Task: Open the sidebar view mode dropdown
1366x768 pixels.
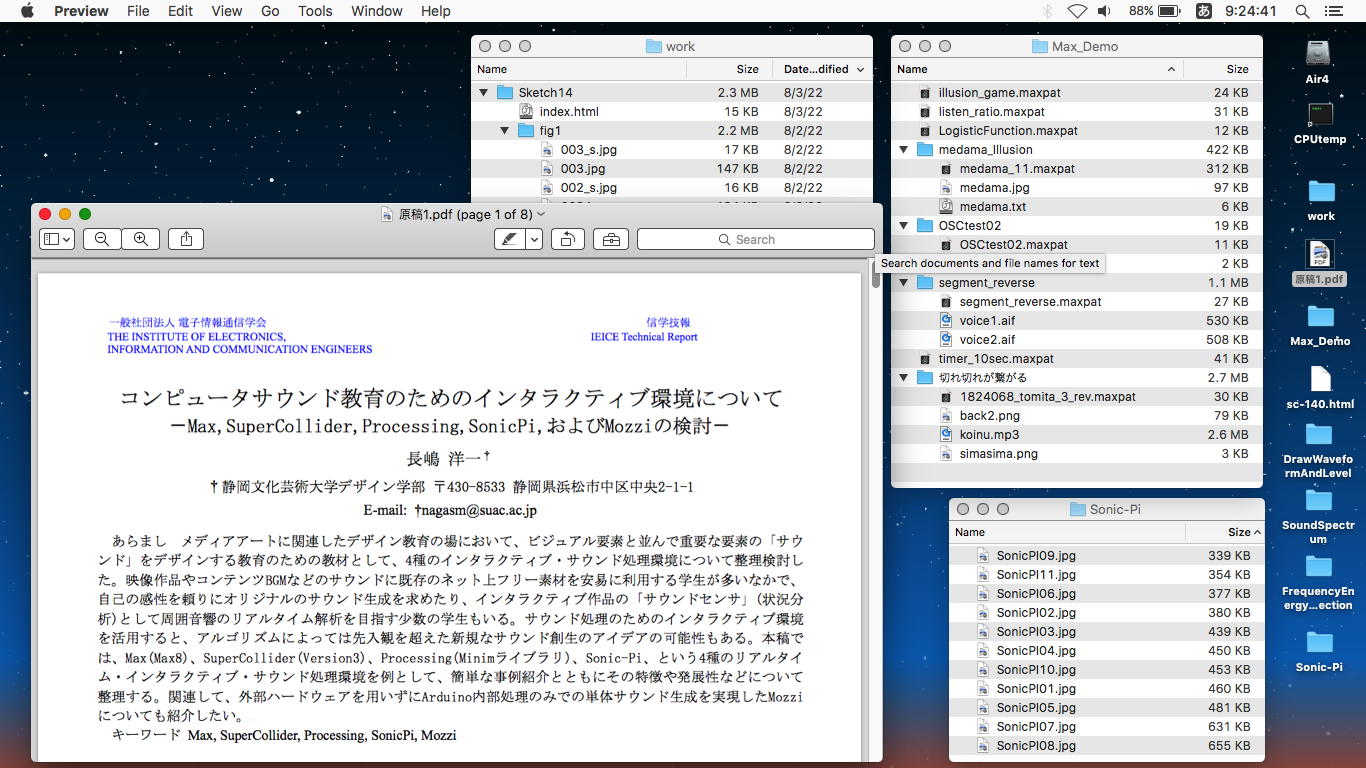Action: pyautogui.click(x=57, y=239)
